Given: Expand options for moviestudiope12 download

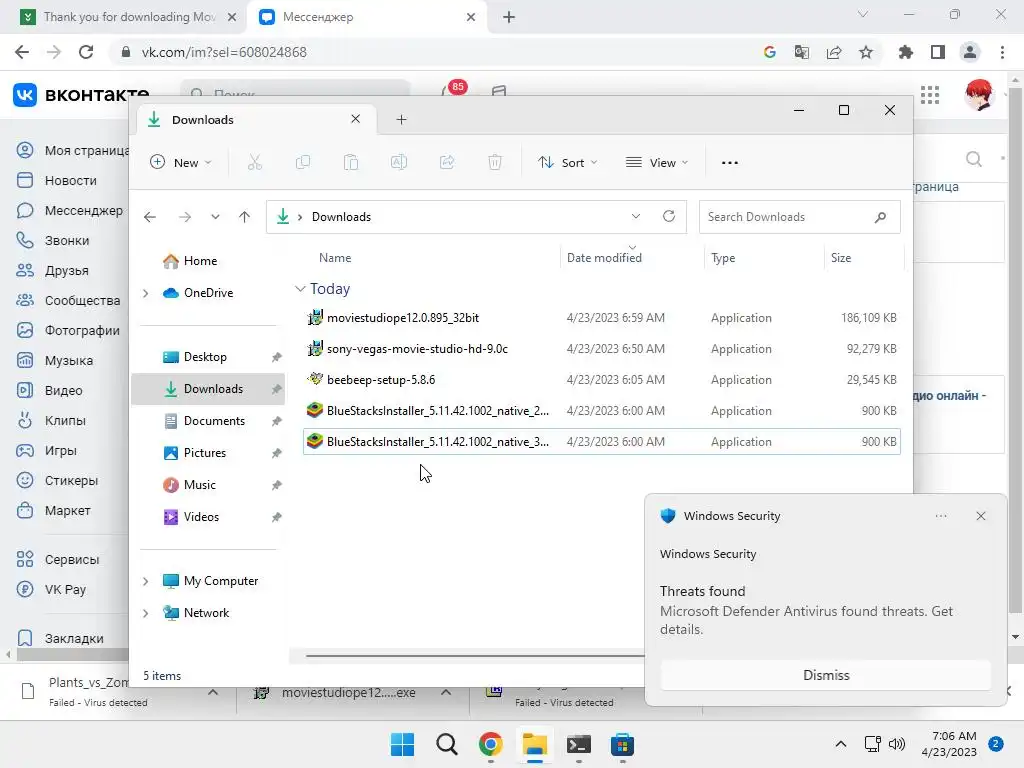Looking at the screenshot, I should coord(446,692).
